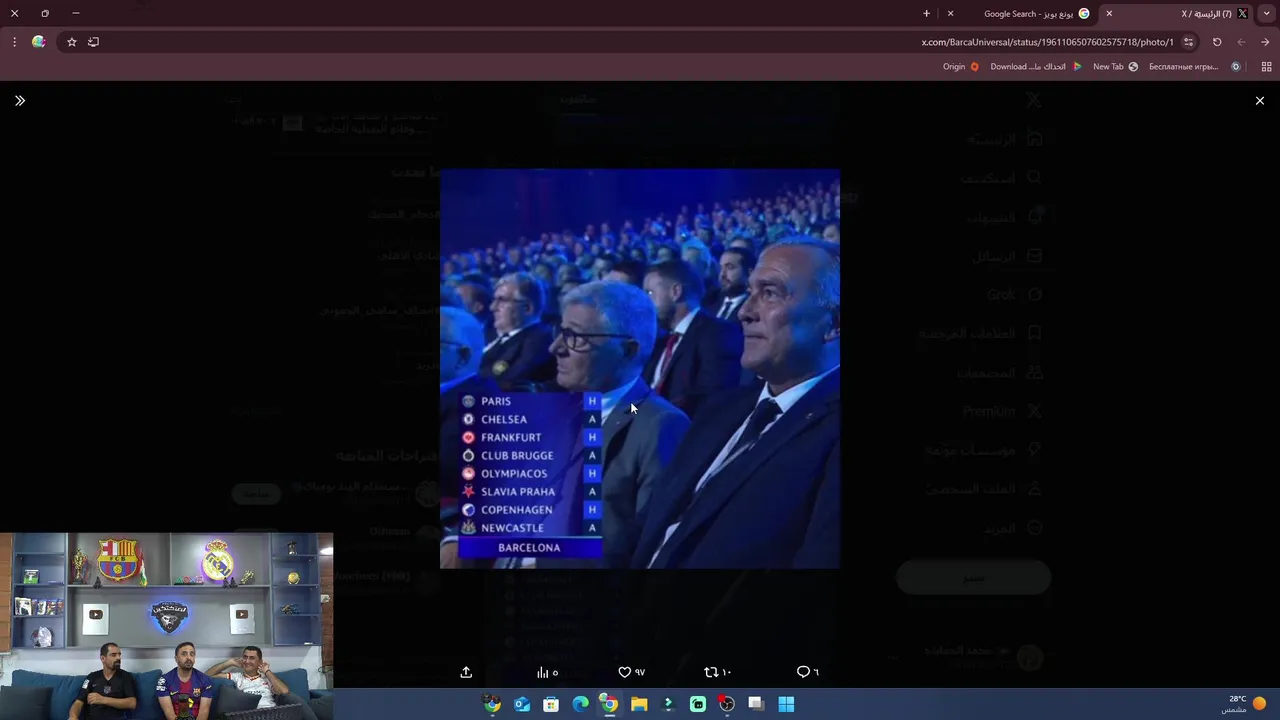The height and width of the screenshot is (720, 1280).
Task: Open Chrome tab search dropdown
Action: 1266,14
